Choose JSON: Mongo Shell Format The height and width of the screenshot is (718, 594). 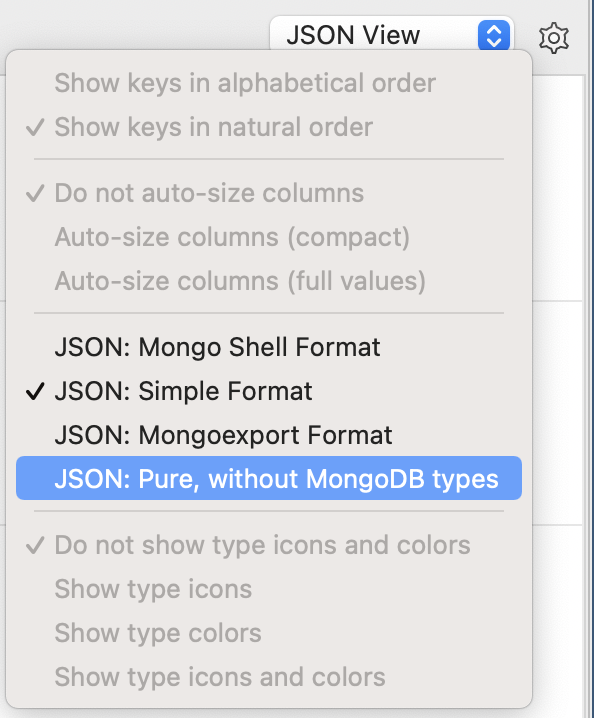(269, 347)
